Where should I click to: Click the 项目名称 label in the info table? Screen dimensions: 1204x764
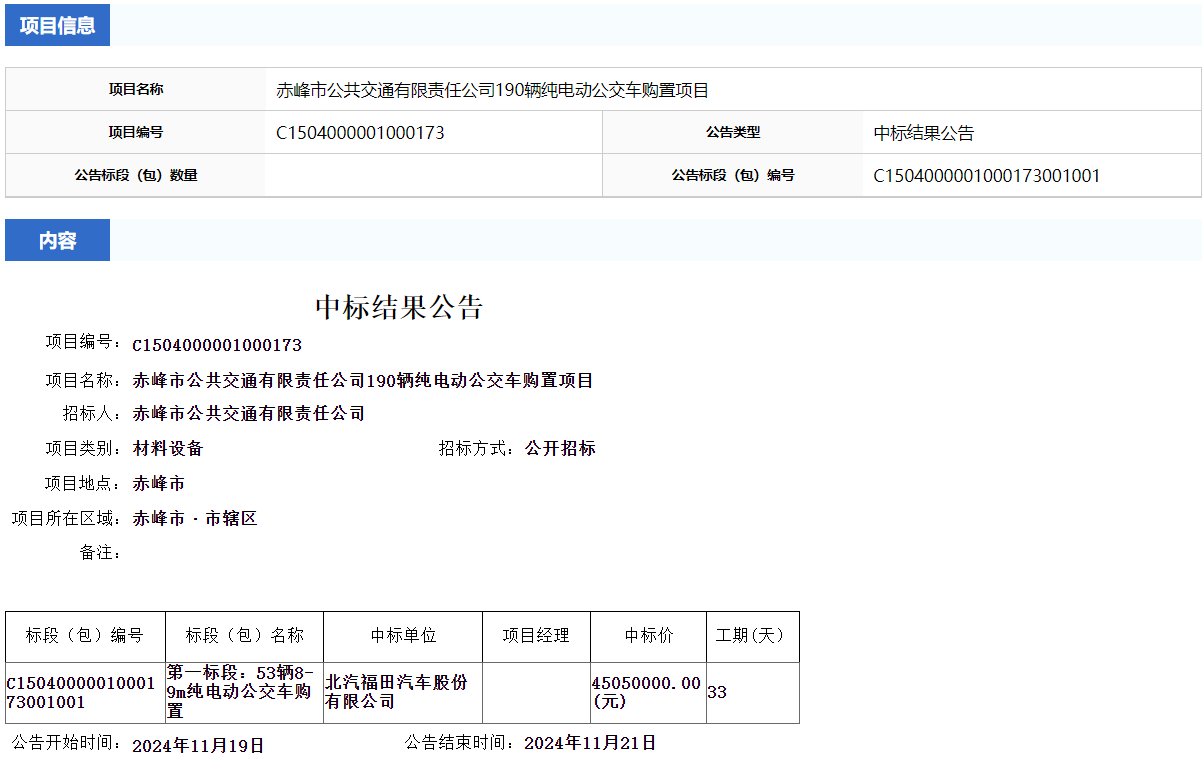(136, 90)
